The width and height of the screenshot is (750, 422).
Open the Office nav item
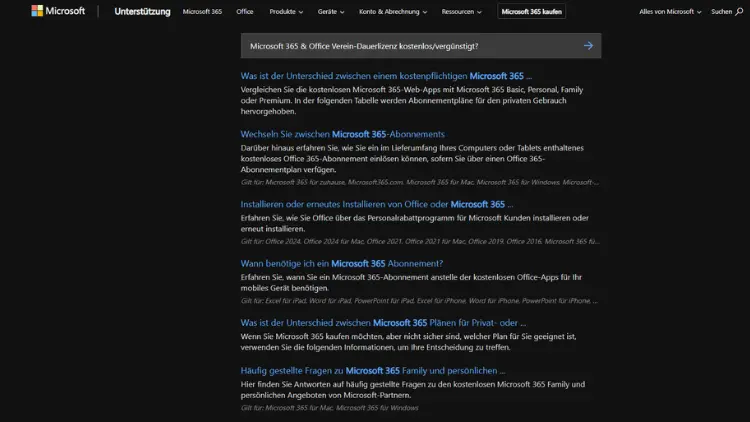click(244, 11)
